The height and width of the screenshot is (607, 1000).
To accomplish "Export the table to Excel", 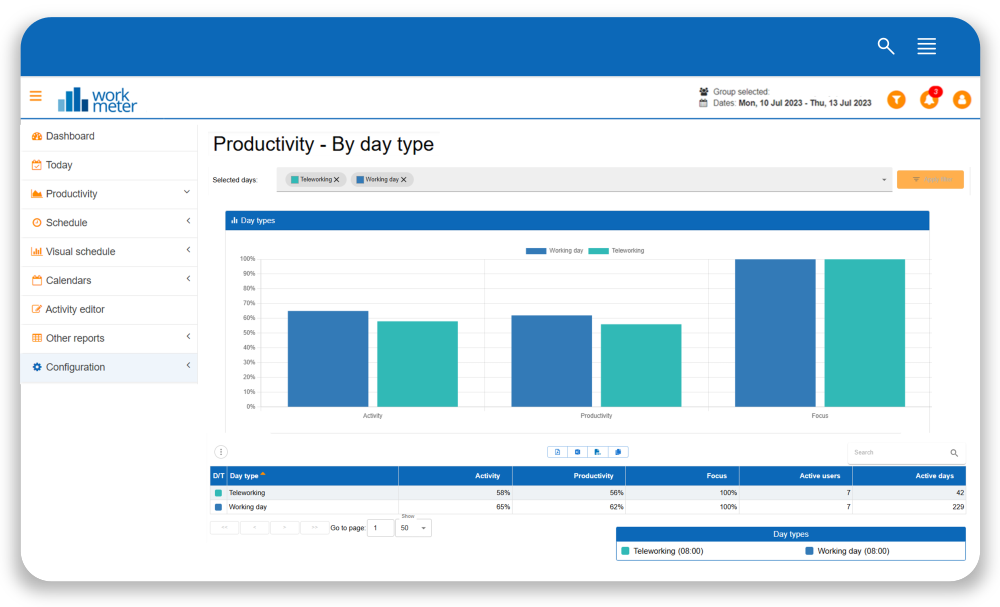I will 577,452.
